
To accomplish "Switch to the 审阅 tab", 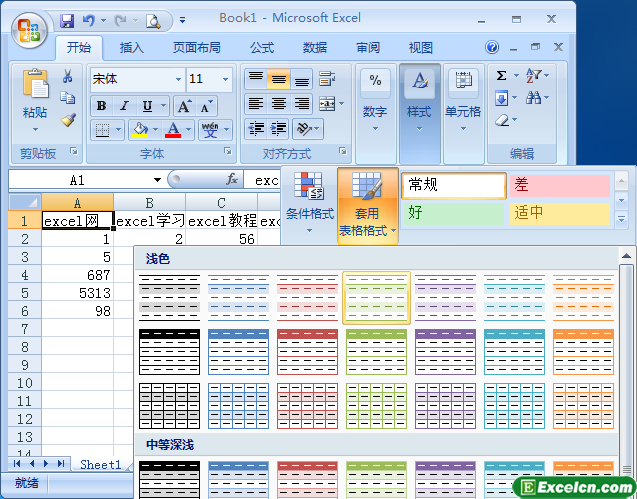I will tap(368, 48).
